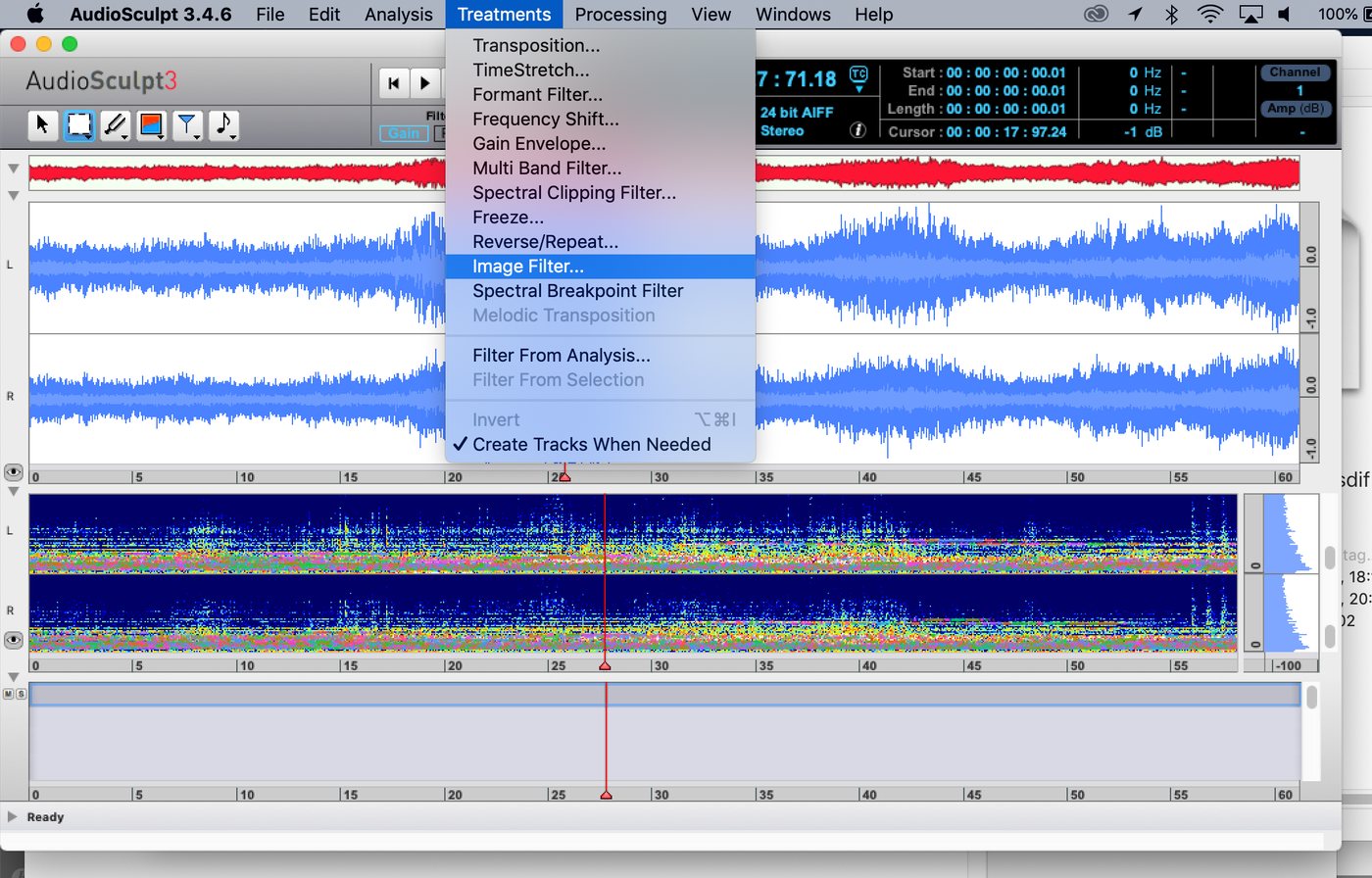Image resolution: width=1372 pixels, height=878 pixels.
Task: Open the View menu
Action: (x=710, y=14)
